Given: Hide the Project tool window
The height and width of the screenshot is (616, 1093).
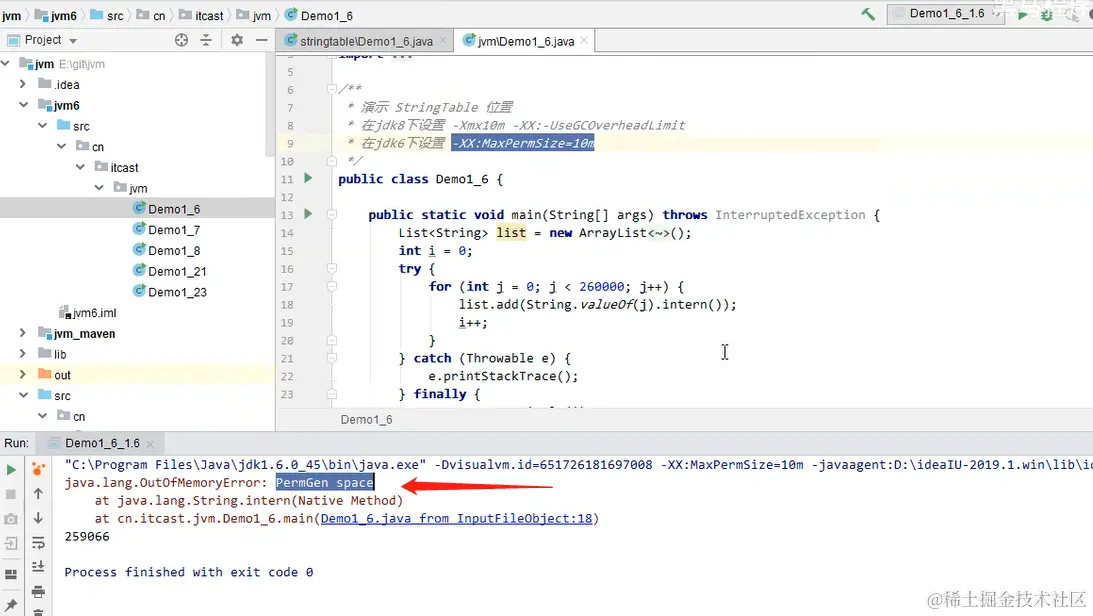Looking at the screenshot, I should coord(261,40).
